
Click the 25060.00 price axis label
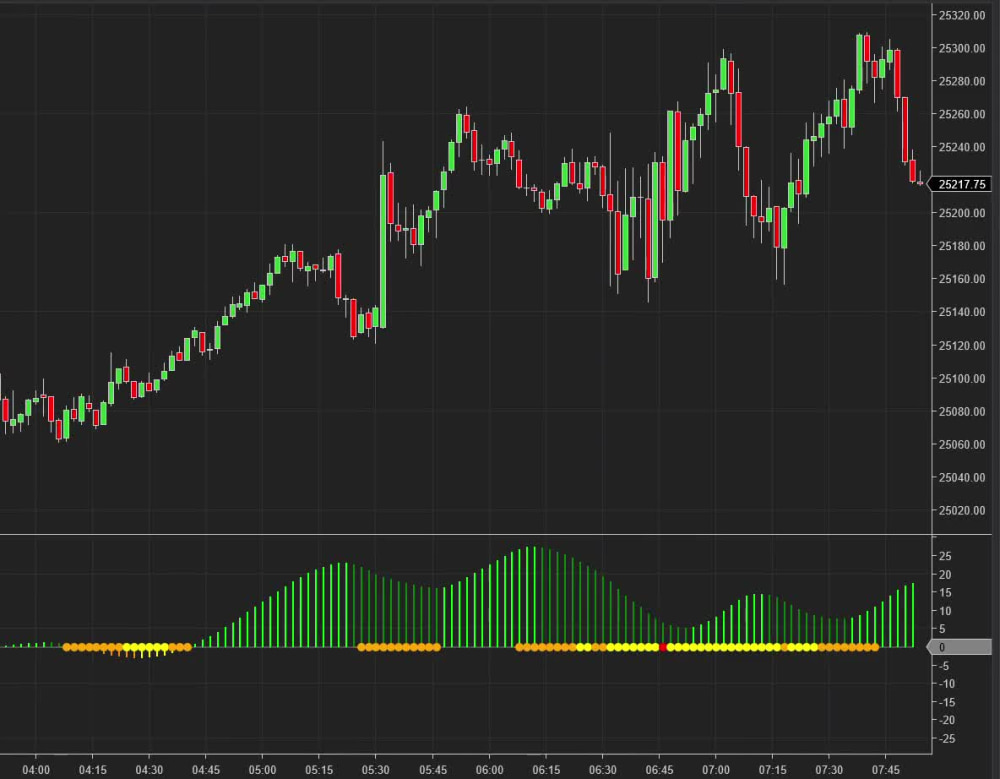[x=962, y=445]
